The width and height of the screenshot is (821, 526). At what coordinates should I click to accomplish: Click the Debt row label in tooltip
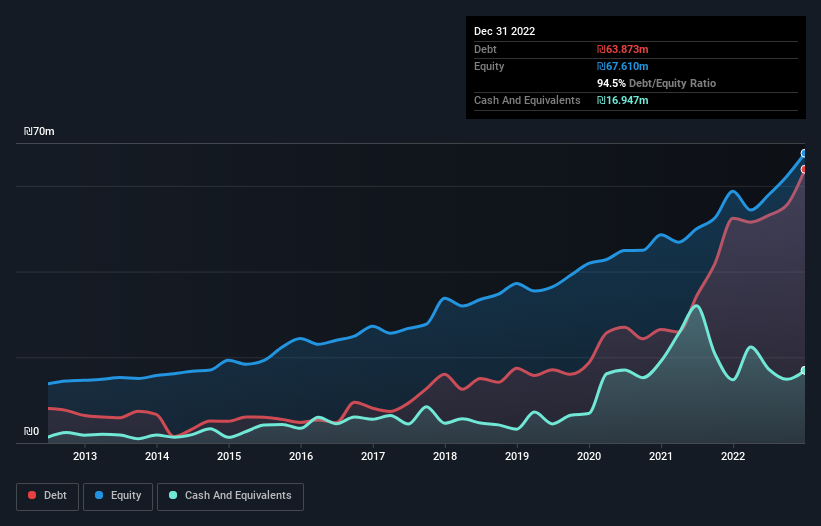click(485, 49)
